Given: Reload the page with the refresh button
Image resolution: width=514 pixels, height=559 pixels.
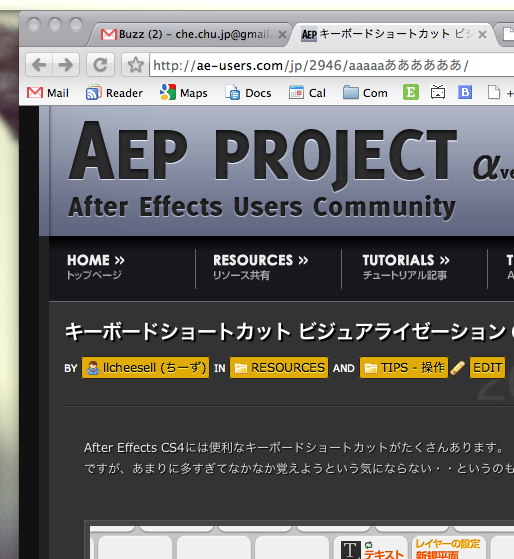Looking at the screenshot, I should coord(101,65).
